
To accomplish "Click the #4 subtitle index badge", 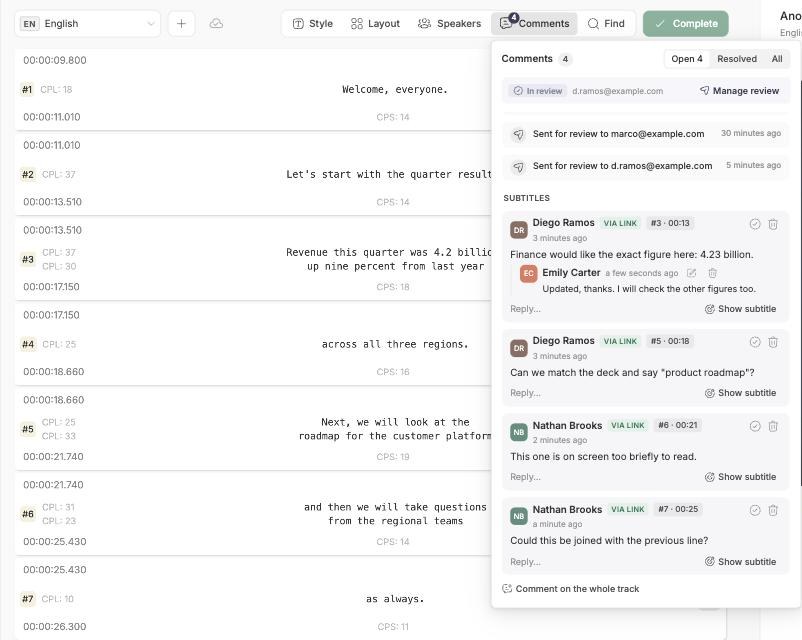I will point(28,344).
